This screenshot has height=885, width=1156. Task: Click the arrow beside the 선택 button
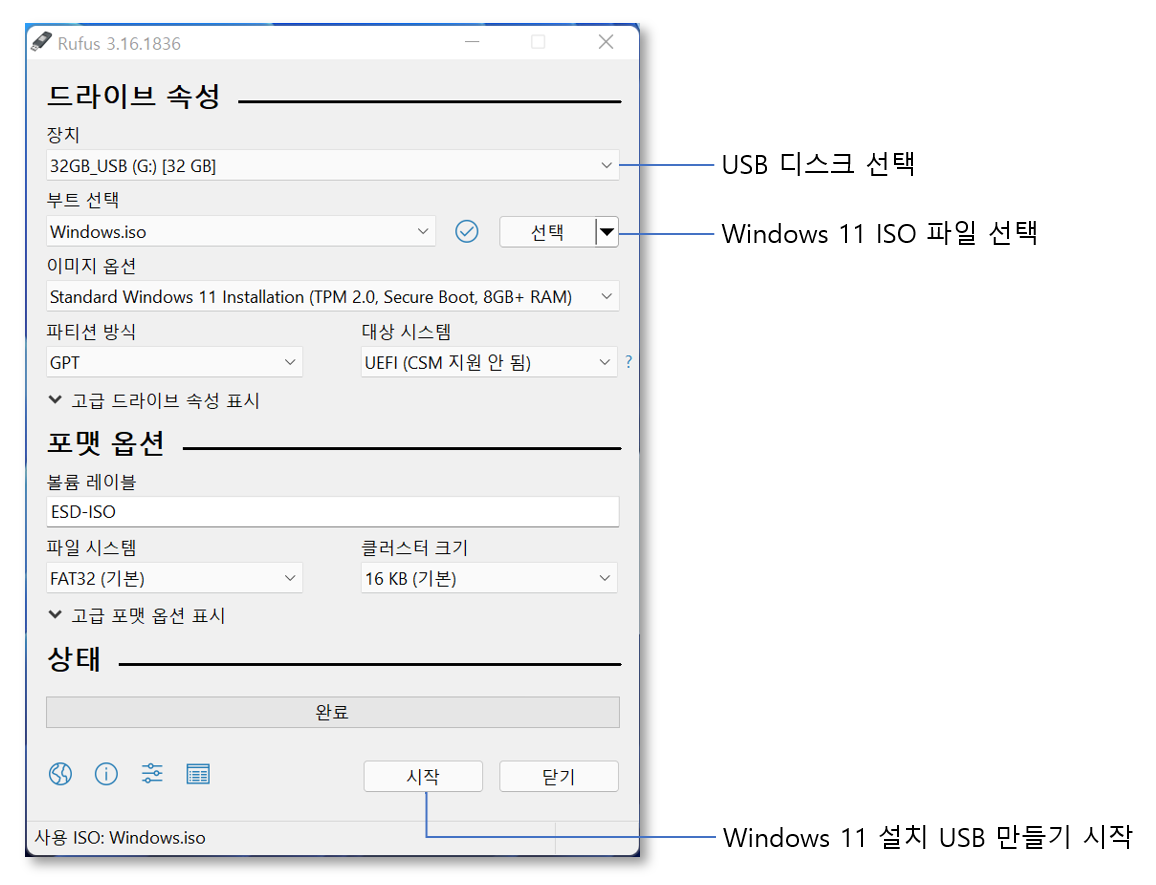[x=607, y=232]
